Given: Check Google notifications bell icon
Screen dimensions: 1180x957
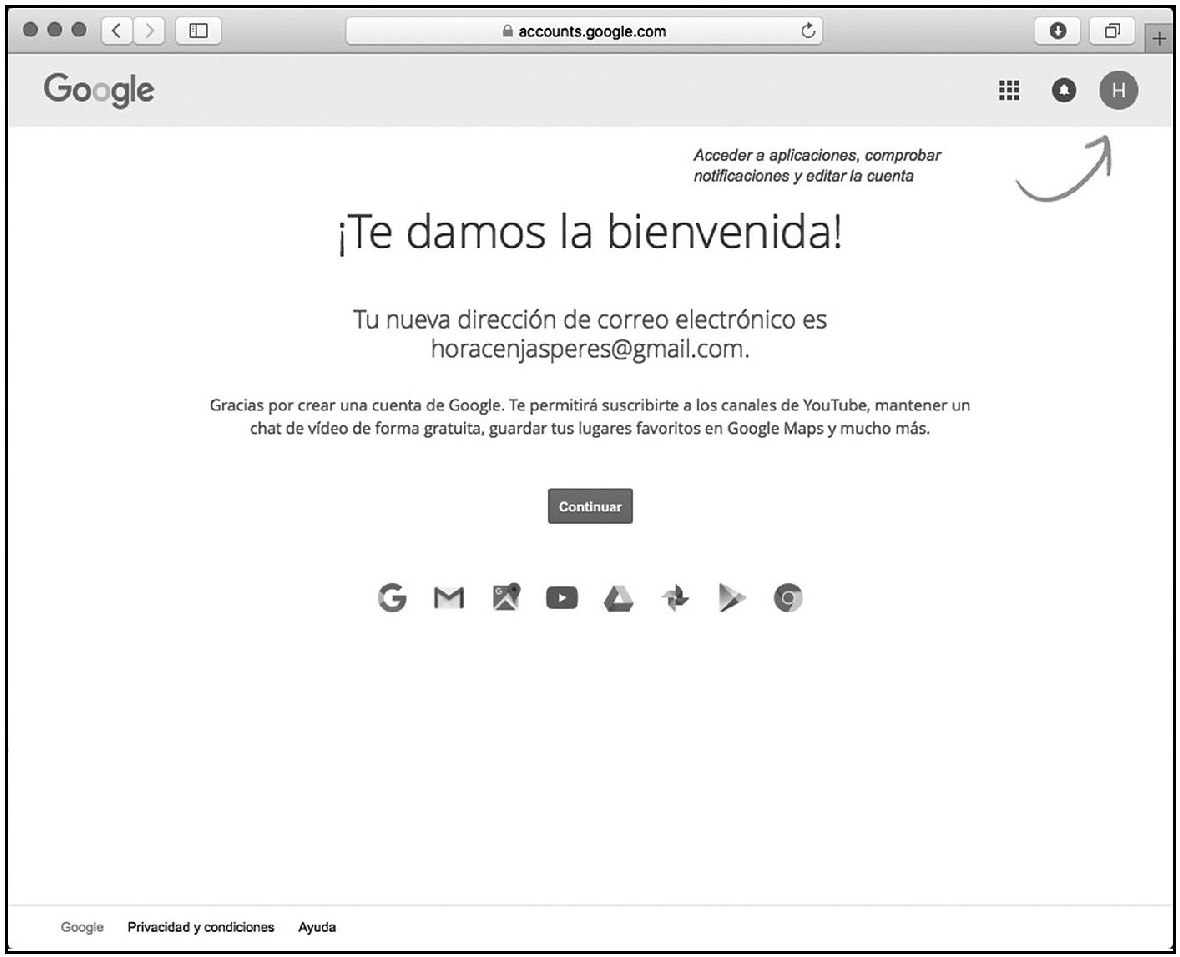Looking at the screenshot, I should 1064,91.
